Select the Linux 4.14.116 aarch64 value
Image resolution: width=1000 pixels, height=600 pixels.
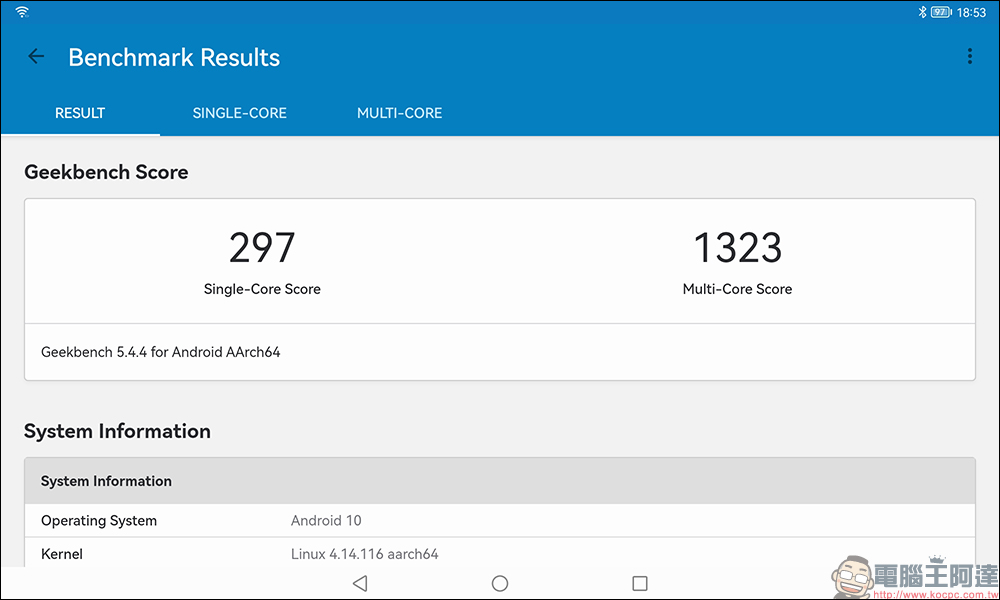click(365, 554)
